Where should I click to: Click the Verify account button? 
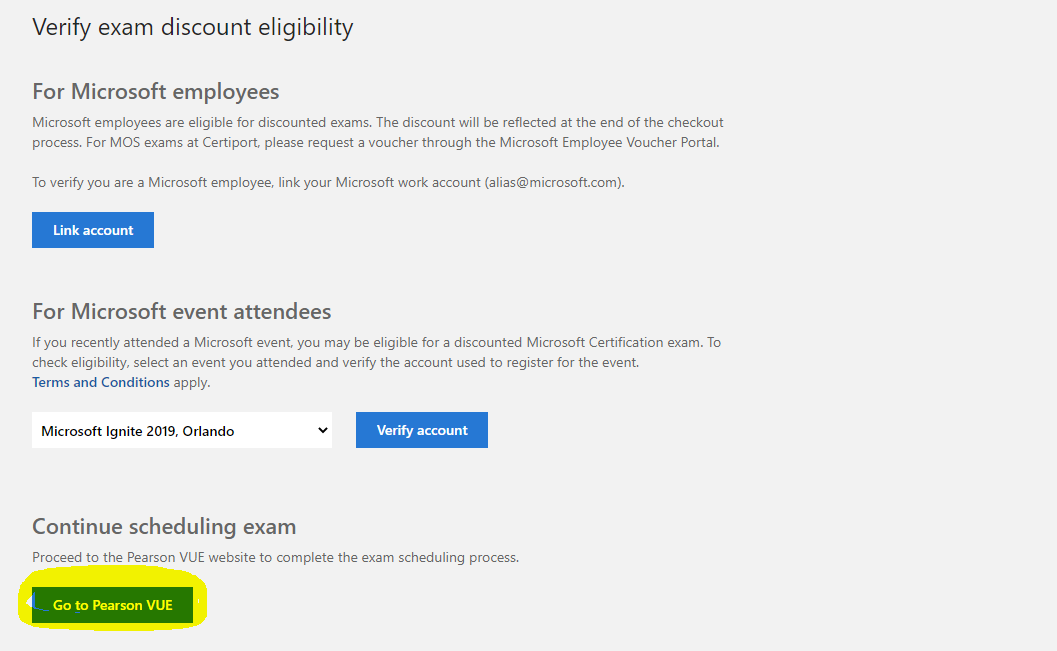tap(422, 430)
